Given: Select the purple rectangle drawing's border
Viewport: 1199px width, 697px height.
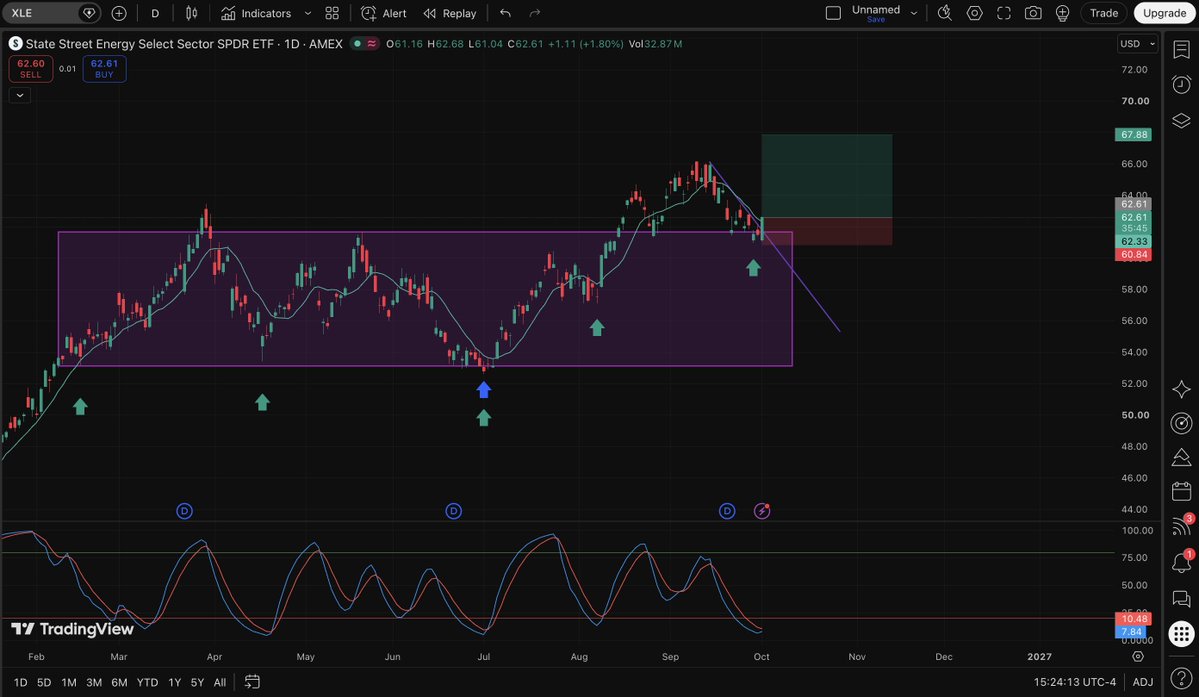Looking at the screenshot, I should (x=424, y=366).
